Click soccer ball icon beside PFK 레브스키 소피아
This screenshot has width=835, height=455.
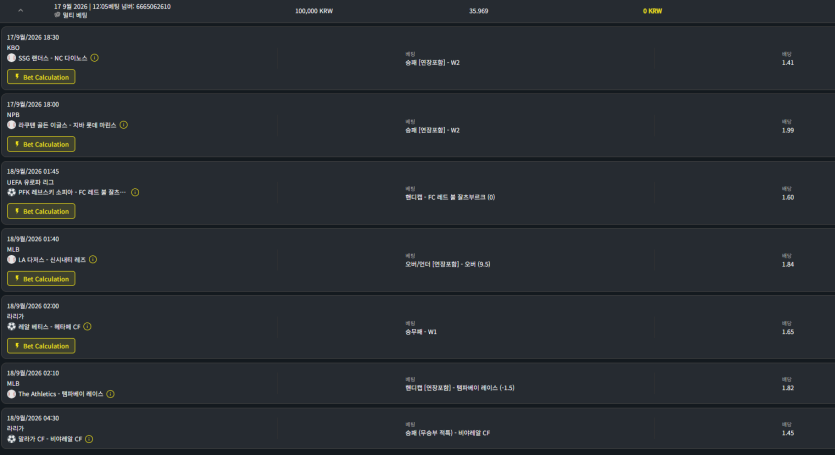click(11, 192)
